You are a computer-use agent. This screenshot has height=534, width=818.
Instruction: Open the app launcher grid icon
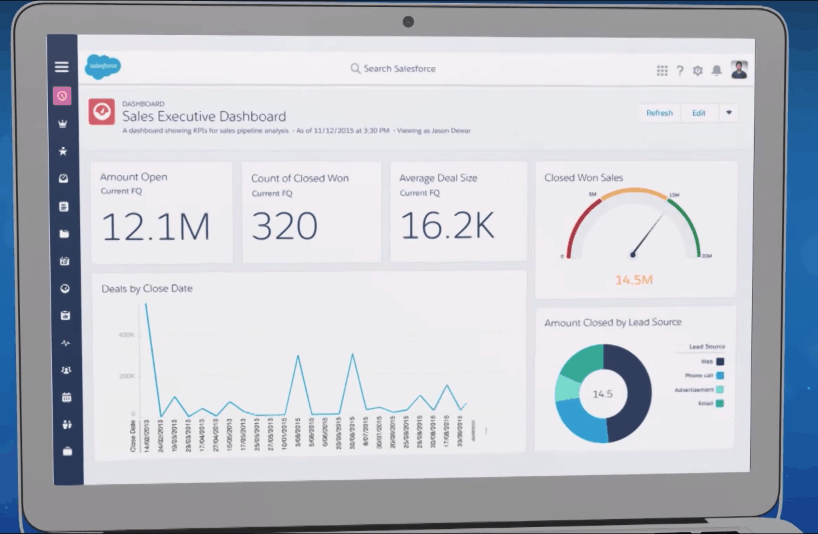click(662, 70)
